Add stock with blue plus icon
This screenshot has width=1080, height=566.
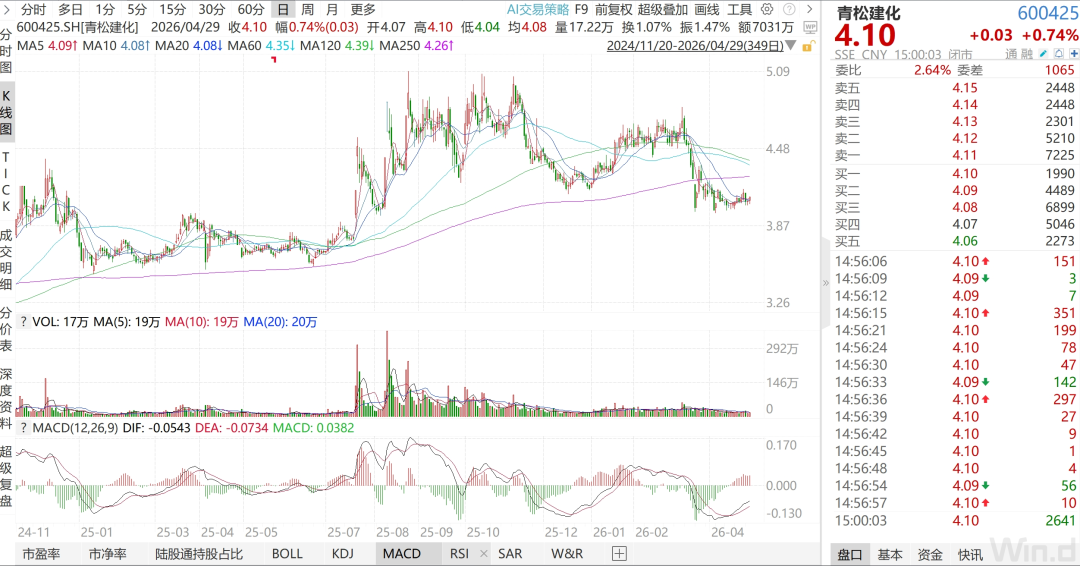pos(1073,54)
